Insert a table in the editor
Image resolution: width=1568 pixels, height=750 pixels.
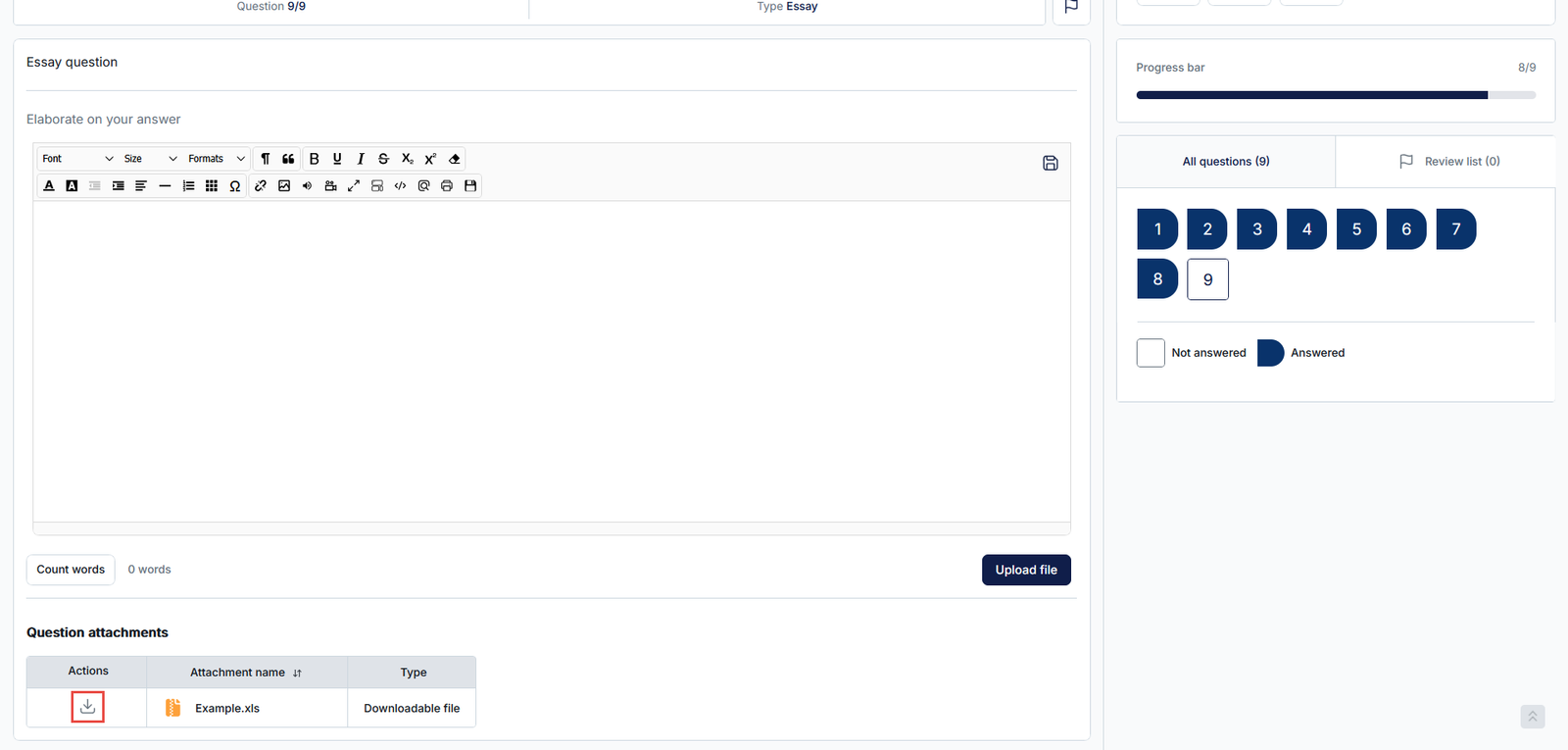coord(212,185)
